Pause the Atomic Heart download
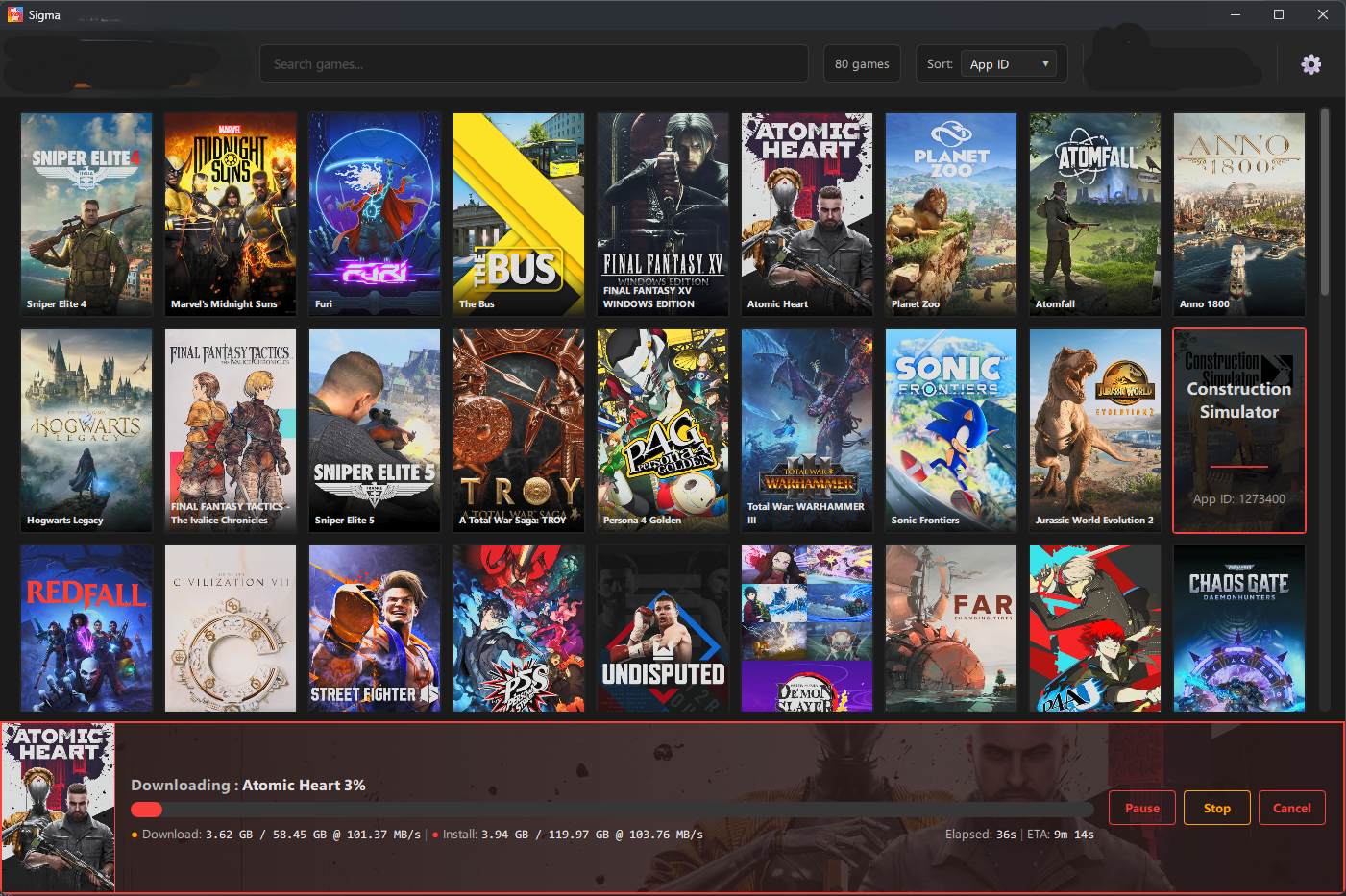1346x896 pixels. (1141, 808)
